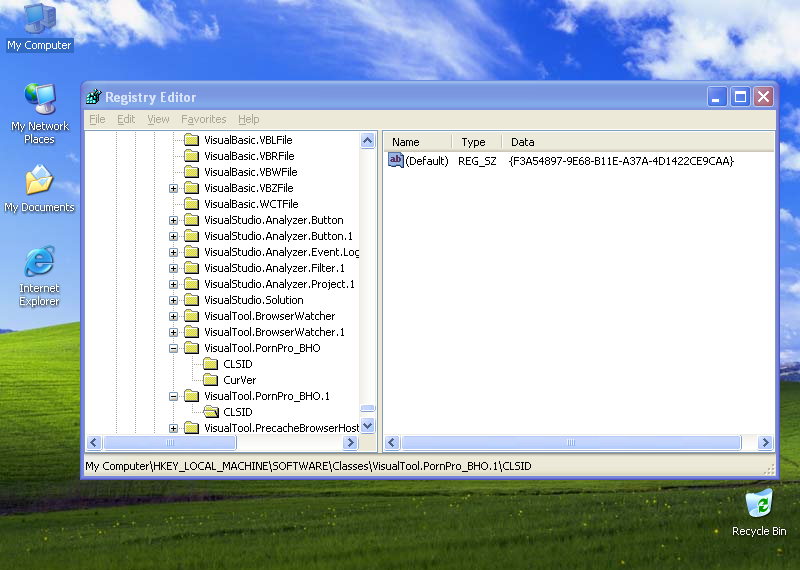Expand VisualStudio.Analyzer.Event.Log key
The height and width of the screenshot is (570, 800).
tap(173, 252)
